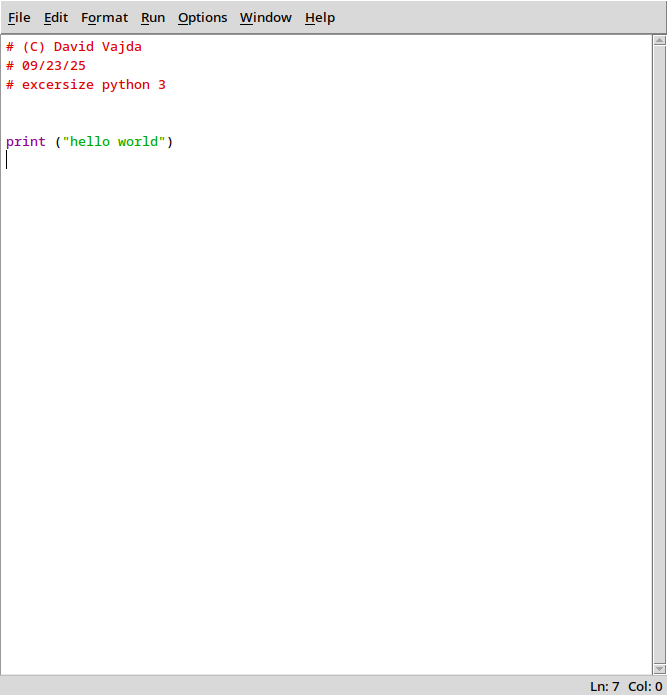Place cursor in the 09/23/25 date comment
This screenshot has width=667, height=695.
pyautogui.click(x=54, y=66)
